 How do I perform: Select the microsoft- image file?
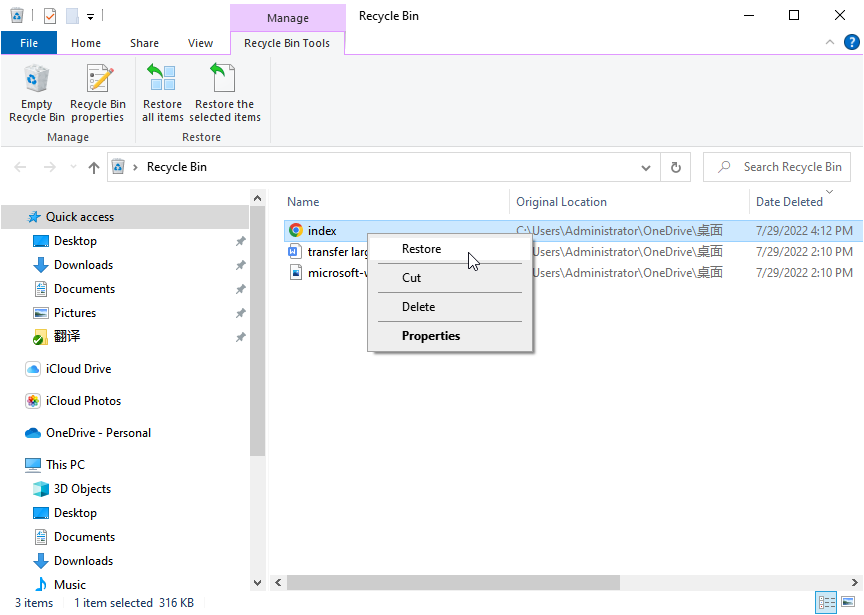click(328, 273)
